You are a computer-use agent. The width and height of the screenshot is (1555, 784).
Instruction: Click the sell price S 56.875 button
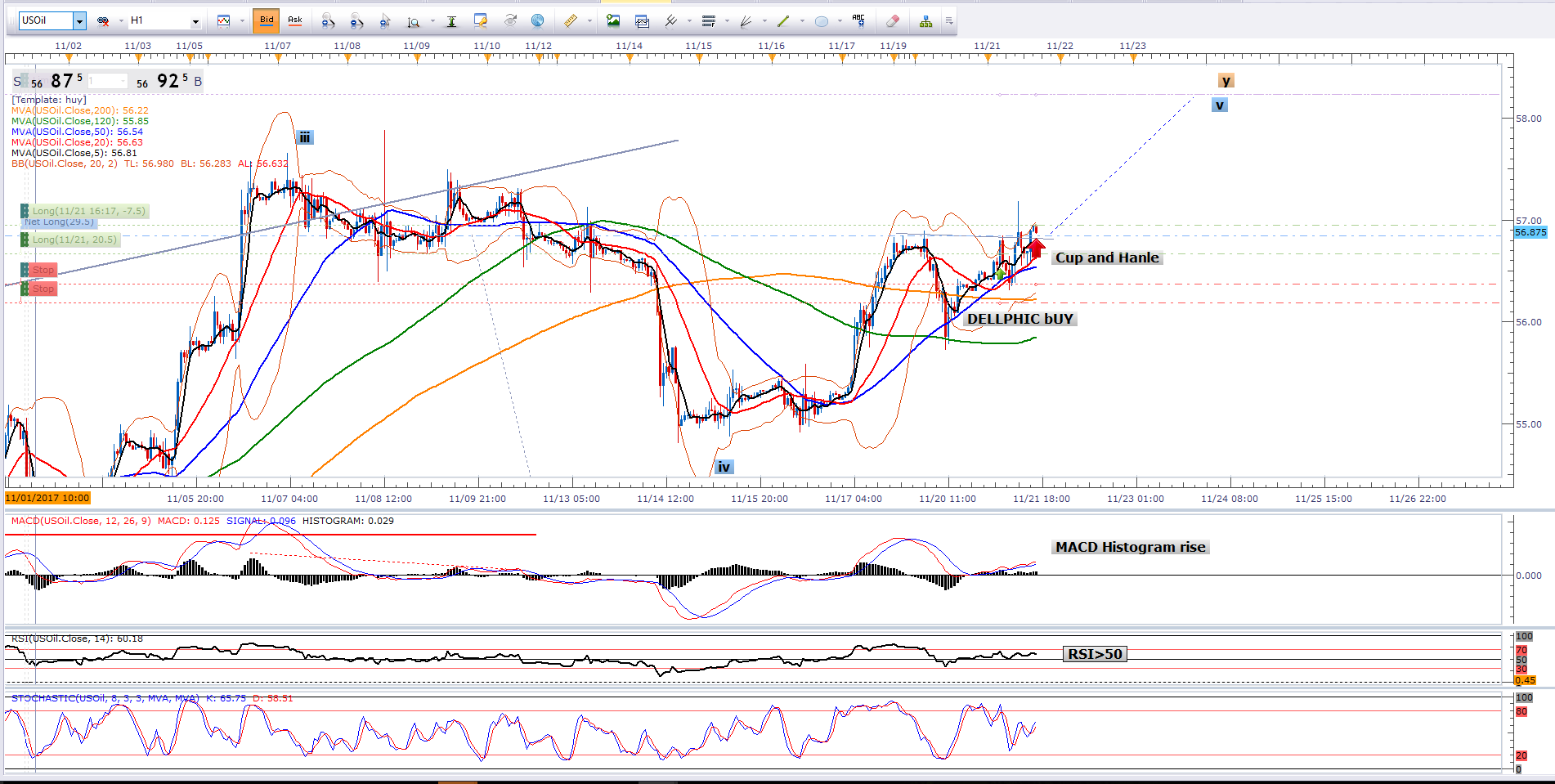point(49,81)
